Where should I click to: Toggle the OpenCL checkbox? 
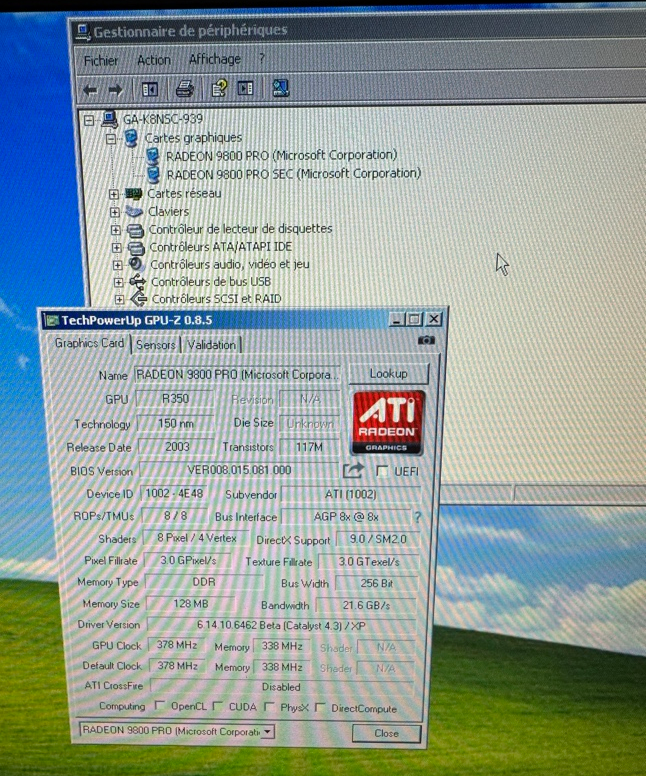tap(159, 705)
